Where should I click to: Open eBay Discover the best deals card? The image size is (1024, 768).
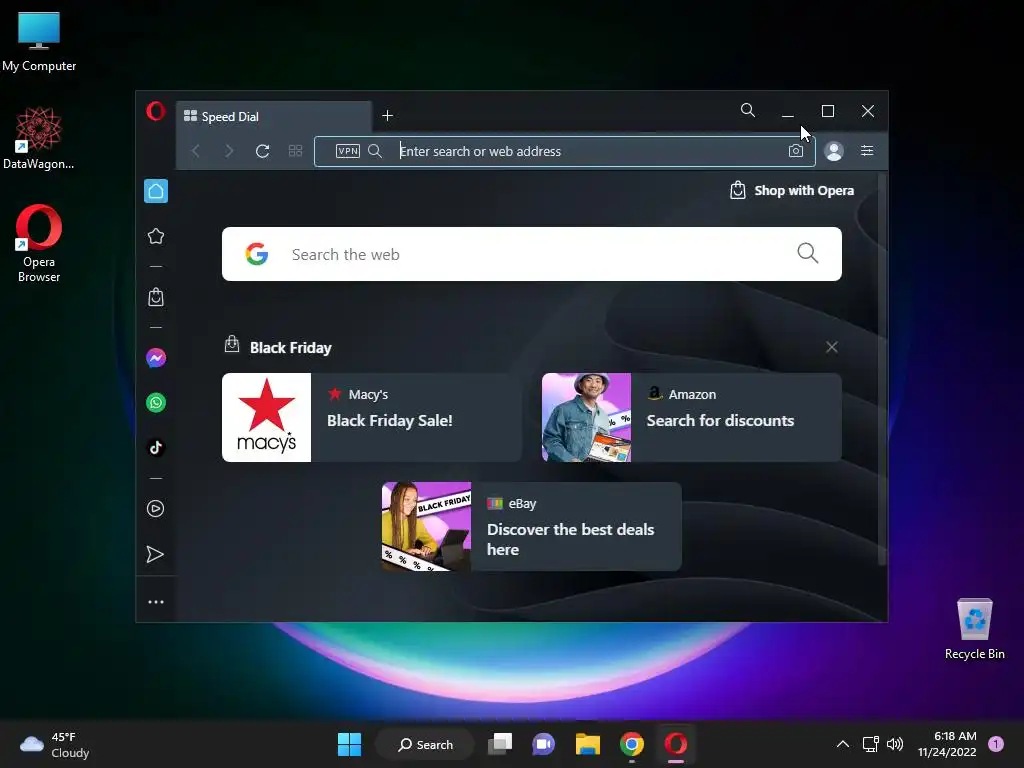tap(532, 526)
